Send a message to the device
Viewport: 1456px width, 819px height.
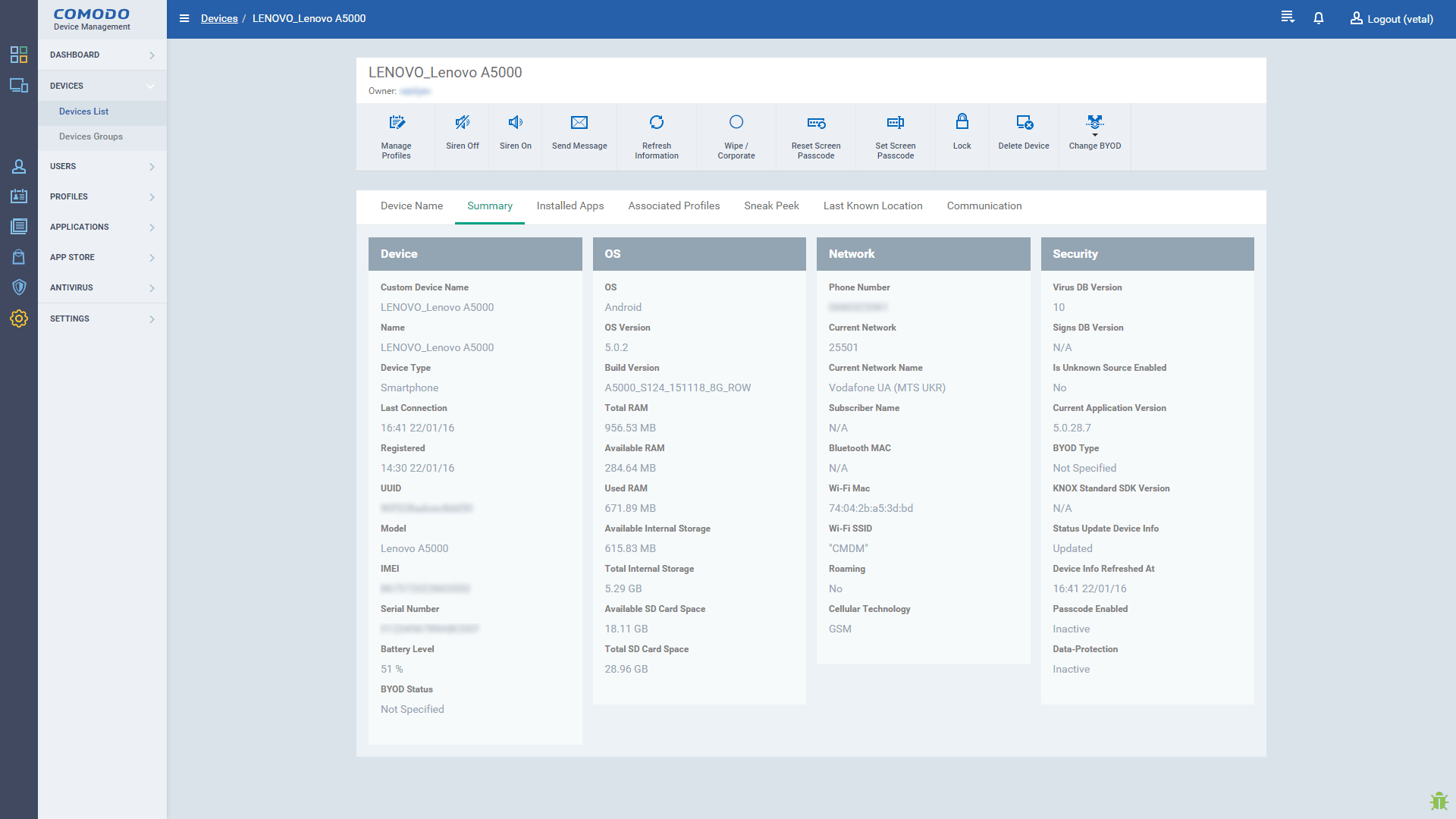coord(579,136)
